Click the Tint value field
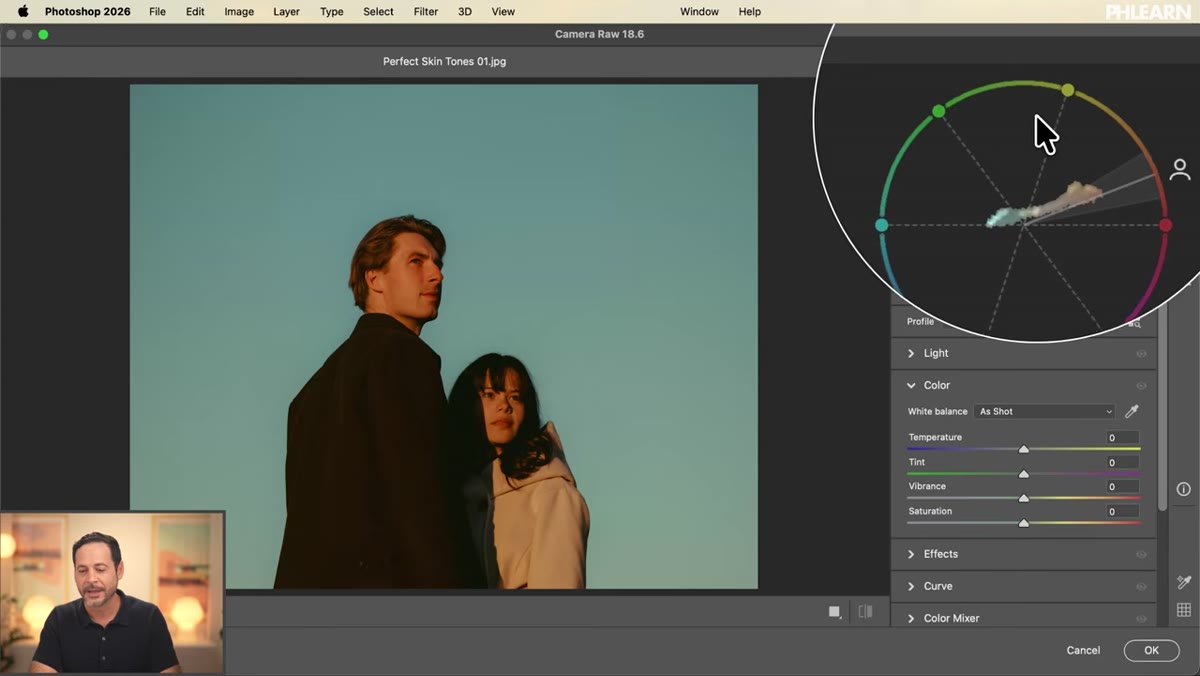Viewport: 1200px width, 676px height. 1122,463
